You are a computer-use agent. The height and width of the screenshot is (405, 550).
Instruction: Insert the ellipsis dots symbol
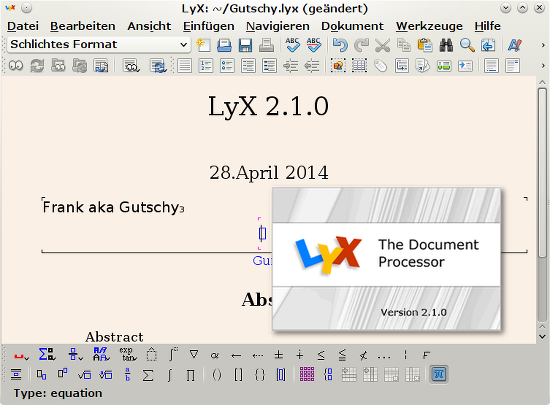point(384,356)
